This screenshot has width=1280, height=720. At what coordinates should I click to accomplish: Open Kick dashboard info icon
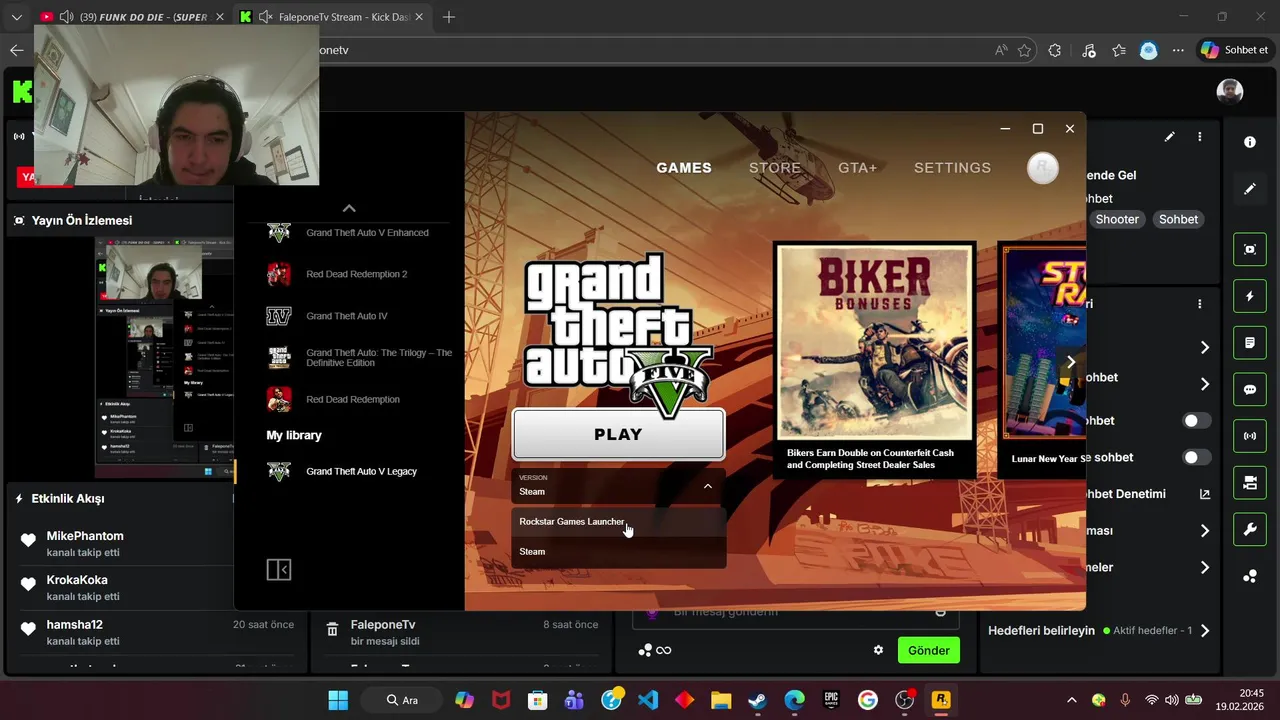coord(1250,142)
